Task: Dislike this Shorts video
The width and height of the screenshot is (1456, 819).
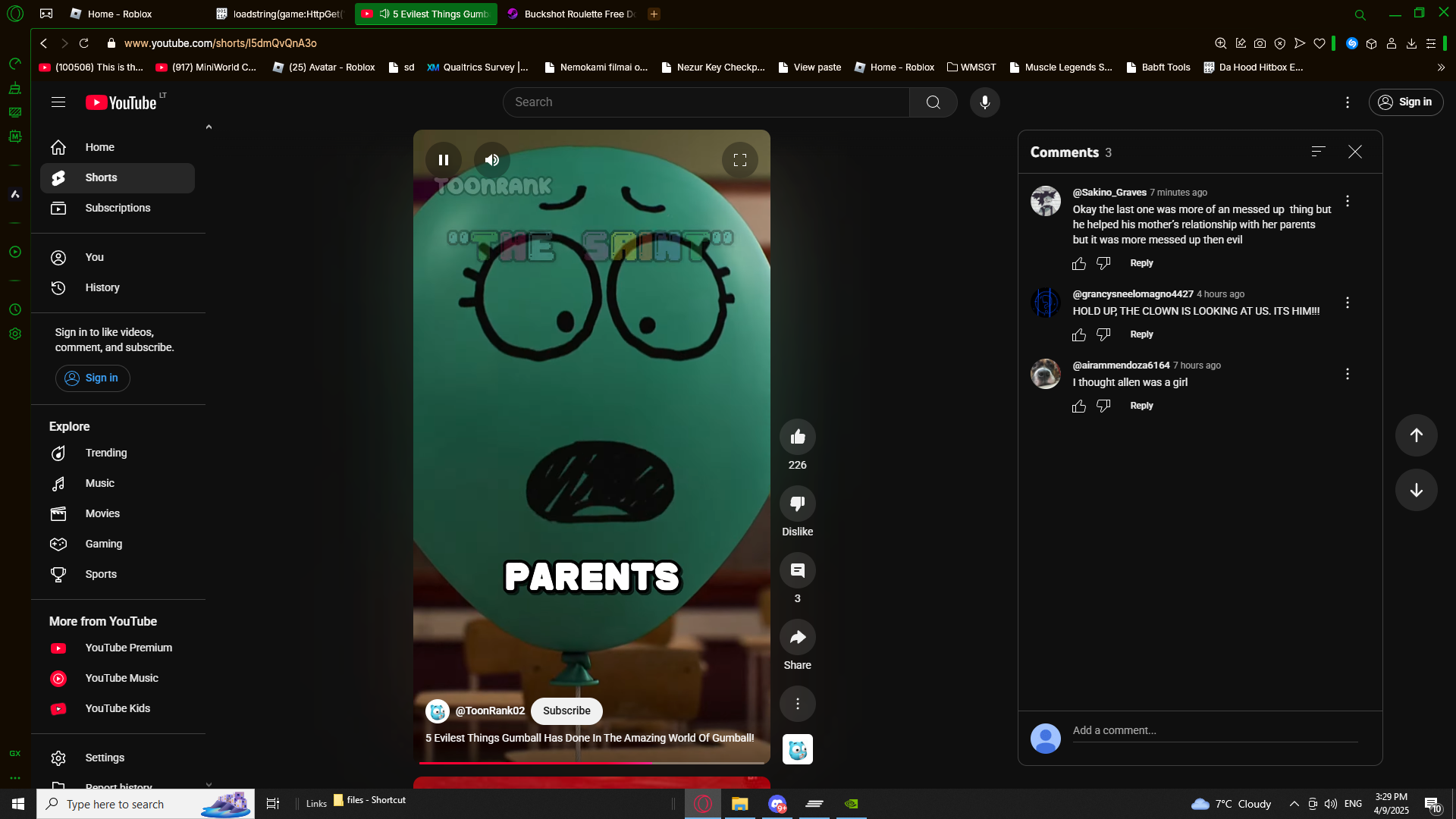Action: 798,504
